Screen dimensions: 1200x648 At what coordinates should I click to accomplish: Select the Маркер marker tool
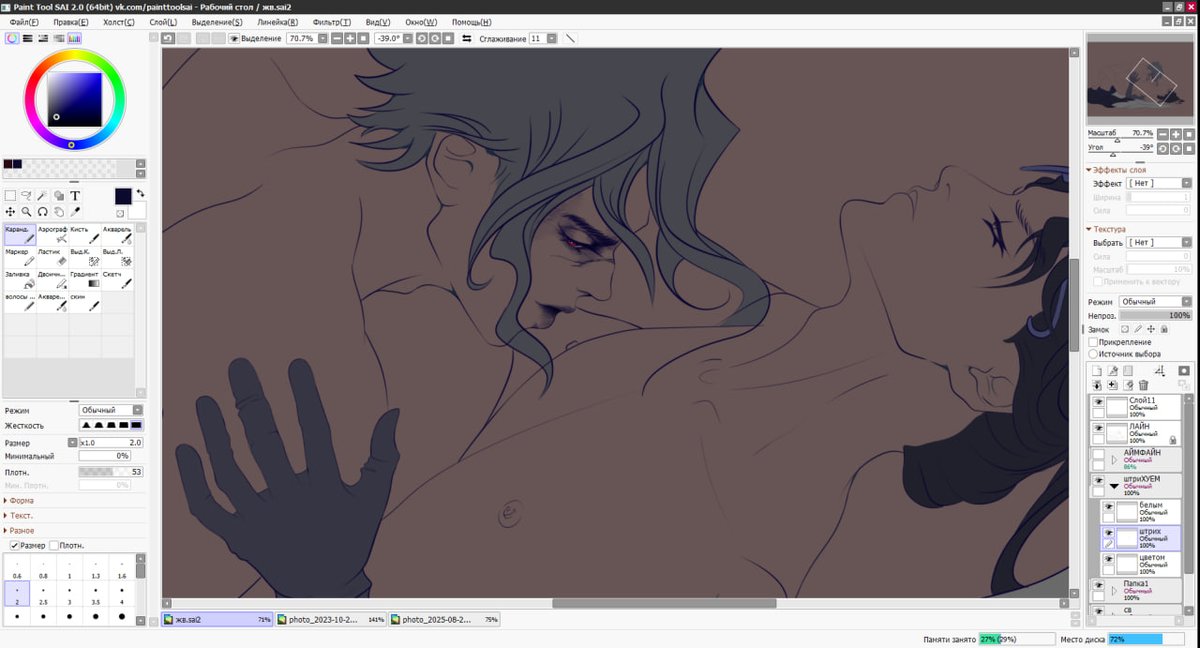[x=20, y=257]
